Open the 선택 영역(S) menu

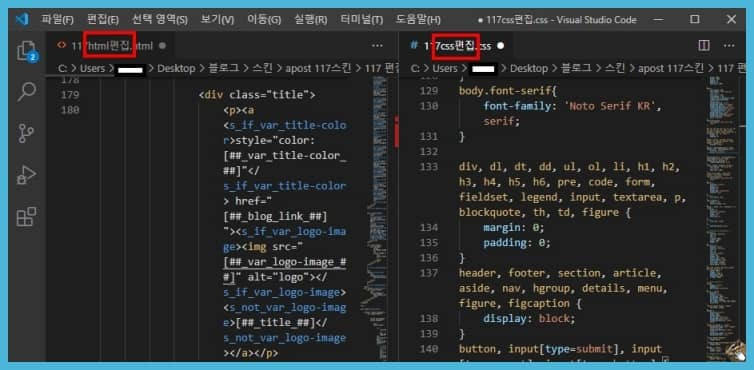click(160, 20)
